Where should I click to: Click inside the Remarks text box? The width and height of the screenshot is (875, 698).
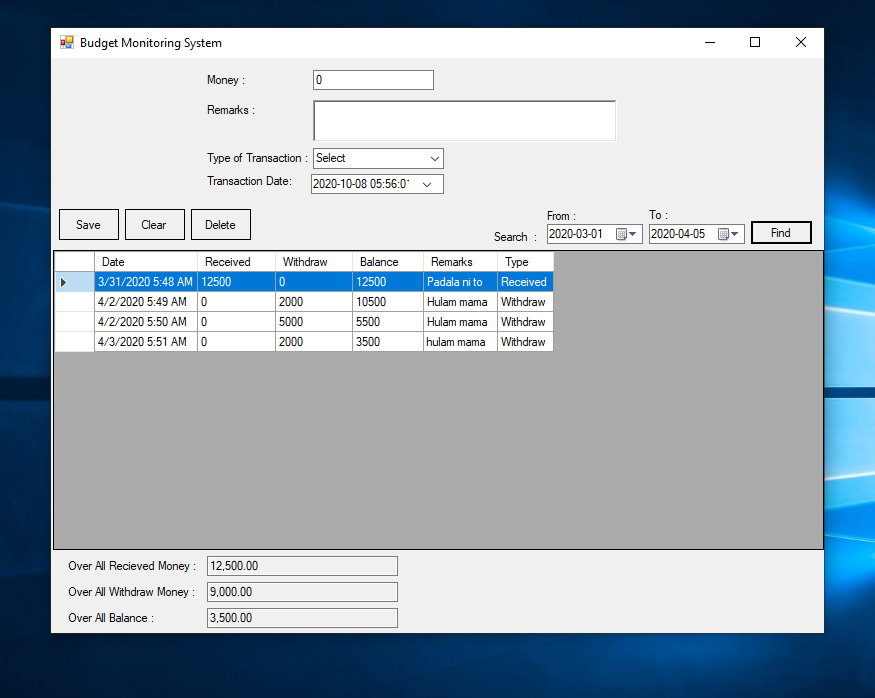pyautogui.click(x=464, y=120)
